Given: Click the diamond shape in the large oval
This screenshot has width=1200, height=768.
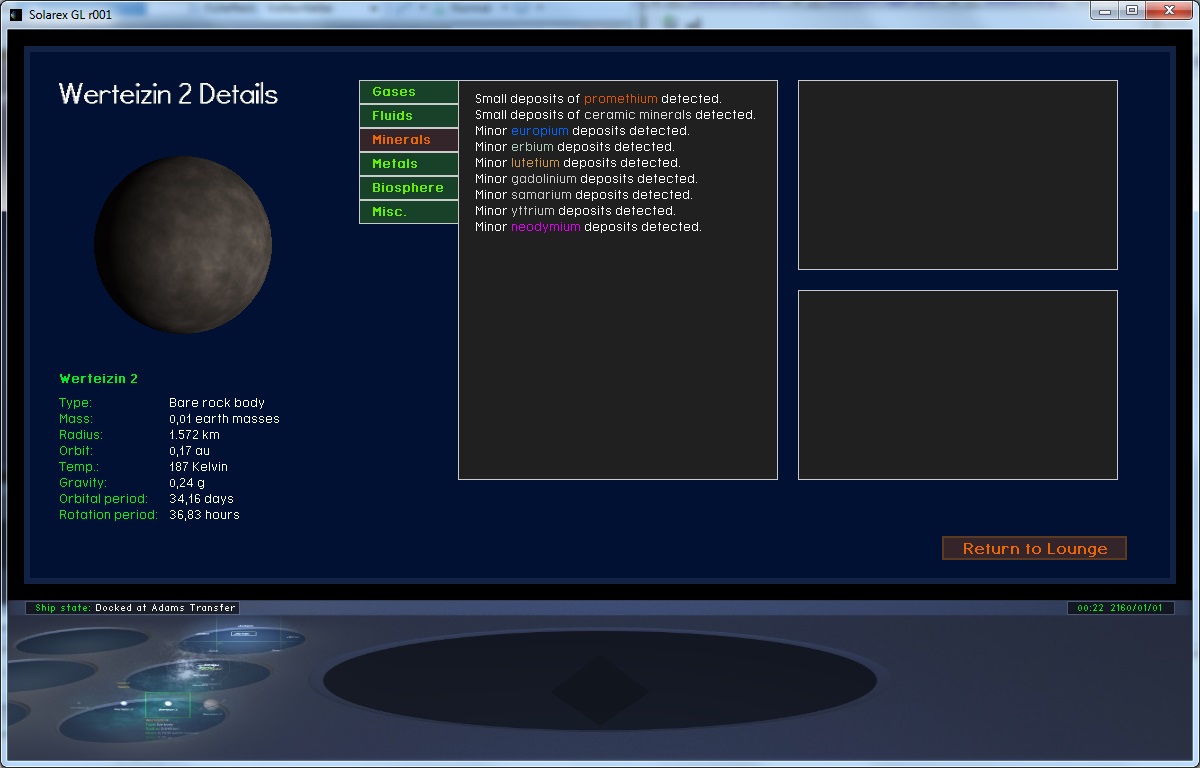Looking at the screenshot, I should pos(600,684).
